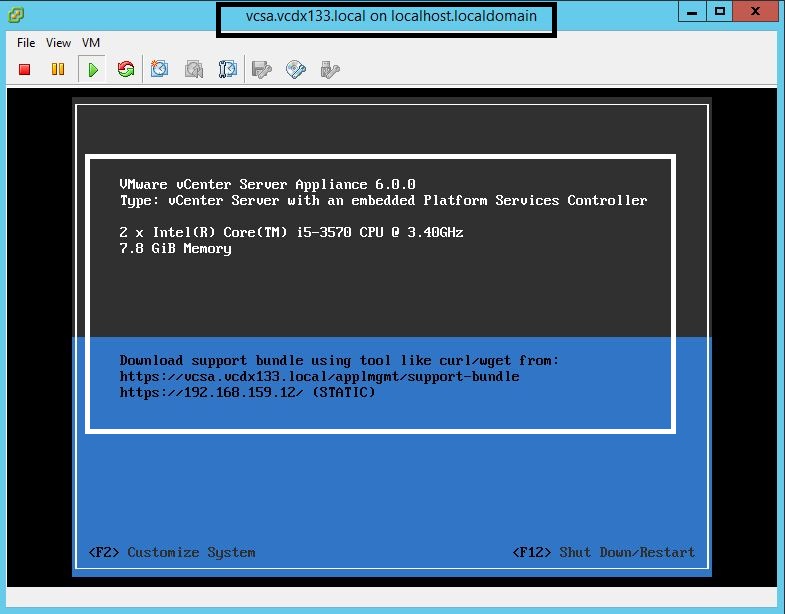Open the View menu
This screenshot has height=614, width=785.
pos(59,43)
